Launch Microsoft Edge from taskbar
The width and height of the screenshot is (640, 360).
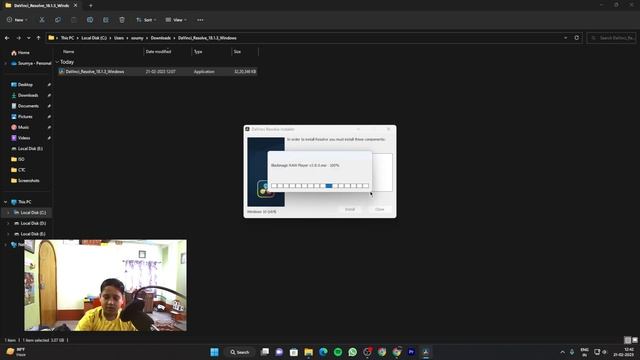[323, 352]
